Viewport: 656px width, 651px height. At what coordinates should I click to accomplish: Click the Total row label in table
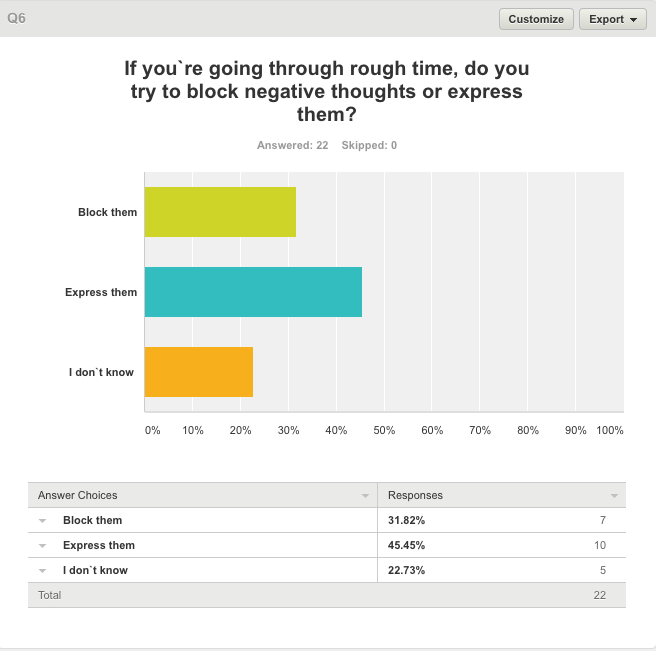[50, 595]
